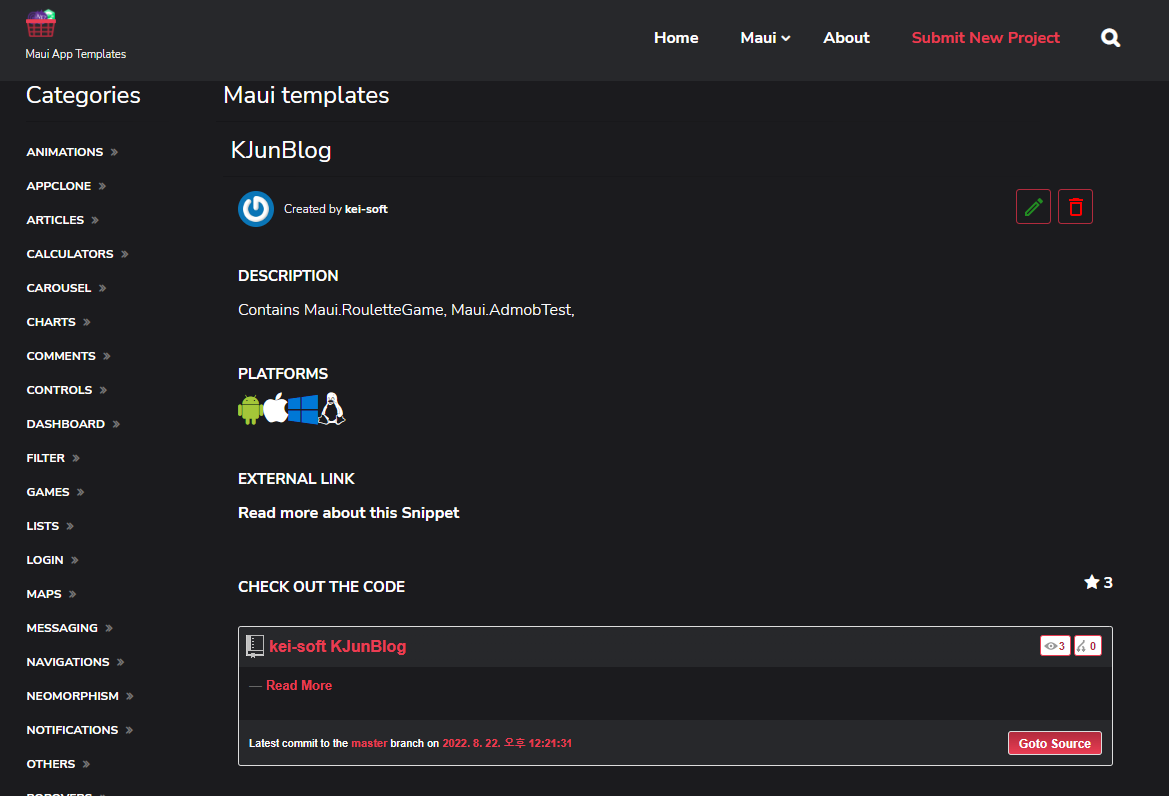
Task: Click the Apple platform icon
Action: click(276, 408)
